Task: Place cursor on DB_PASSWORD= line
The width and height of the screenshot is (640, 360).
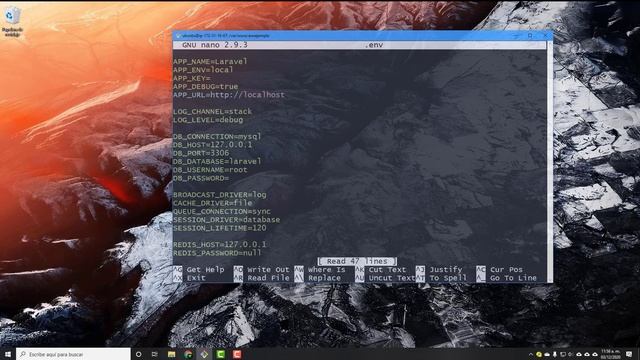Action: [x=201, y=178]
